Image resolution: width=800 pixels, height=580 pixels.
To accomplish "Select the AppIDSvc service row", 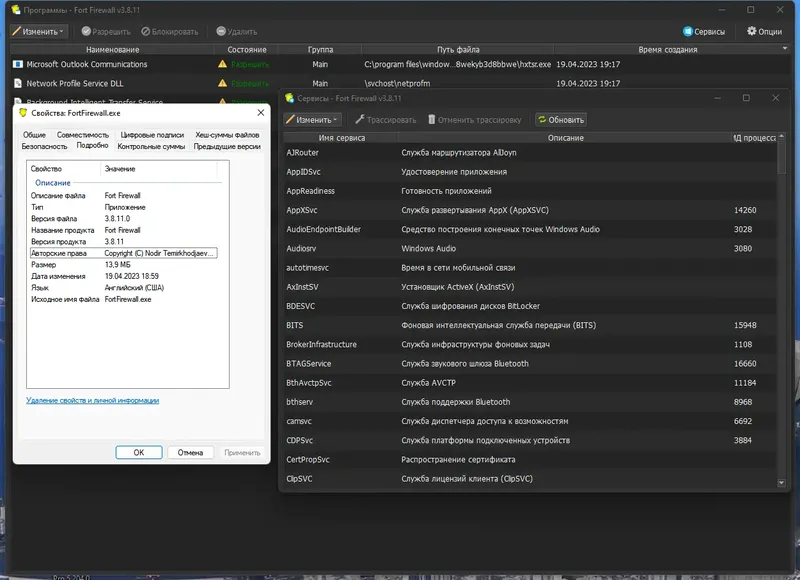I will [530, 172].
